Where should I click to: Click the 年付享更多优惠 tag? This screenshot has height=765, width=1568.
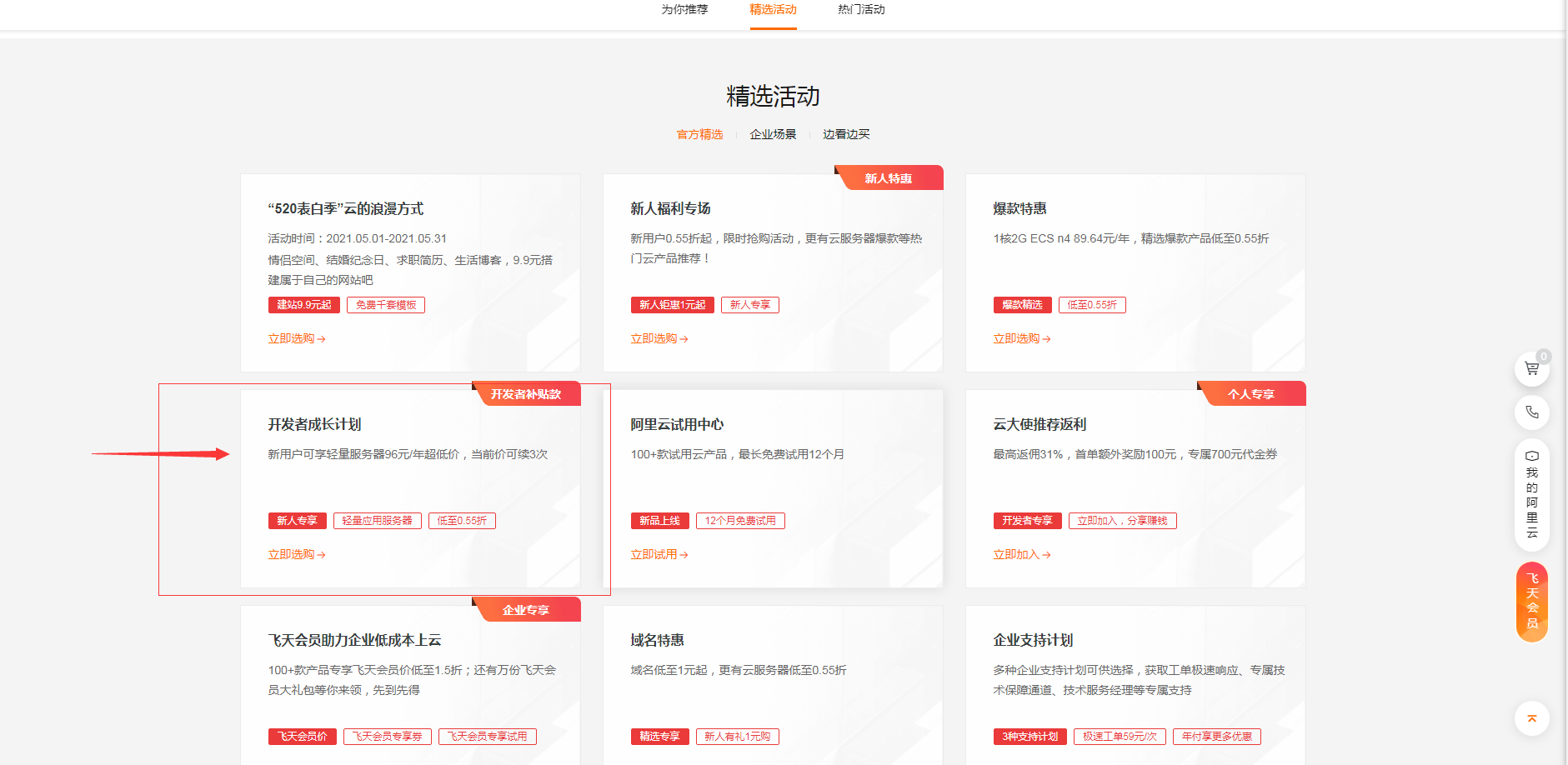click(x=1217, y=737)
